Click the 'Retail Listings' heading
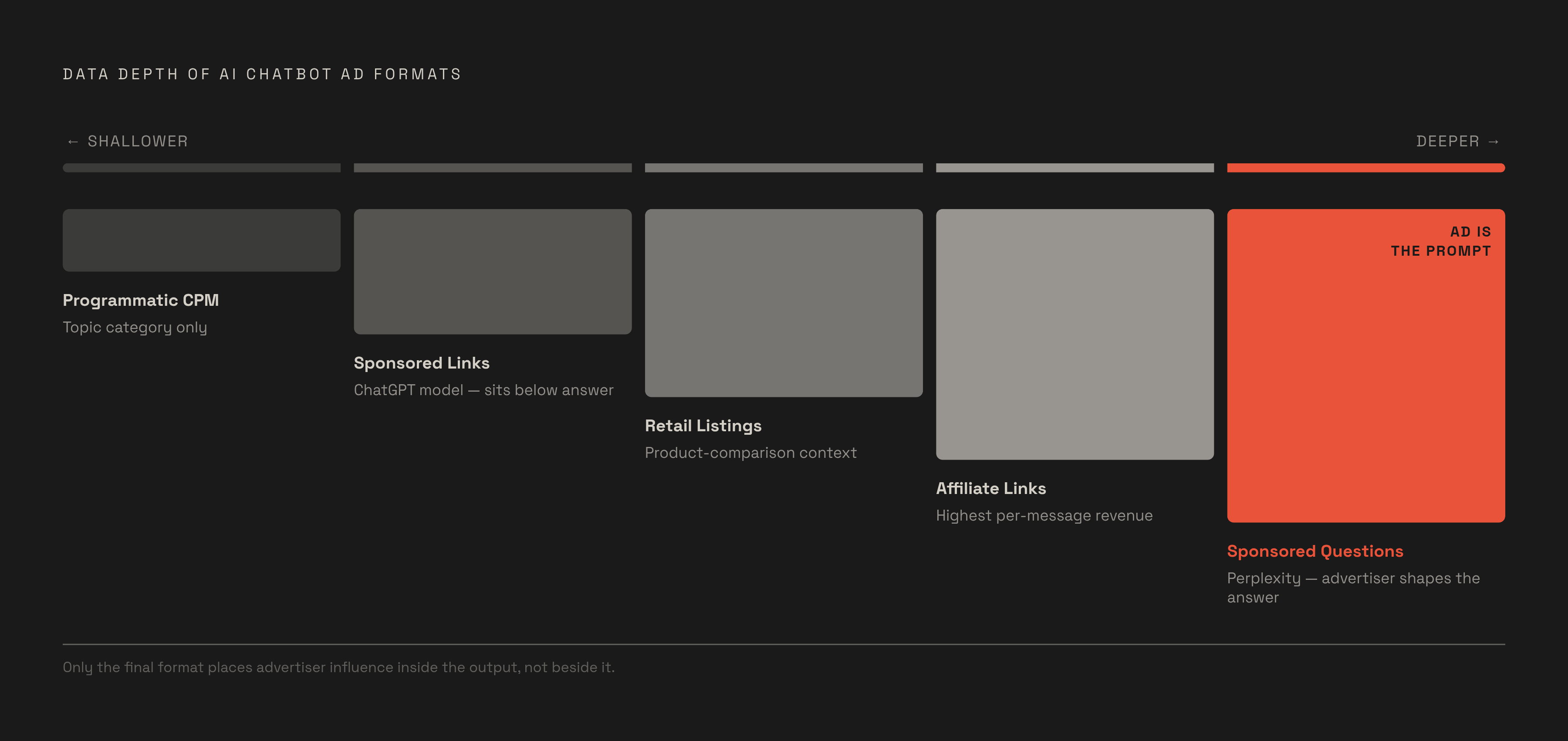This screenshot has width=1568, height=741. (703, 426)
